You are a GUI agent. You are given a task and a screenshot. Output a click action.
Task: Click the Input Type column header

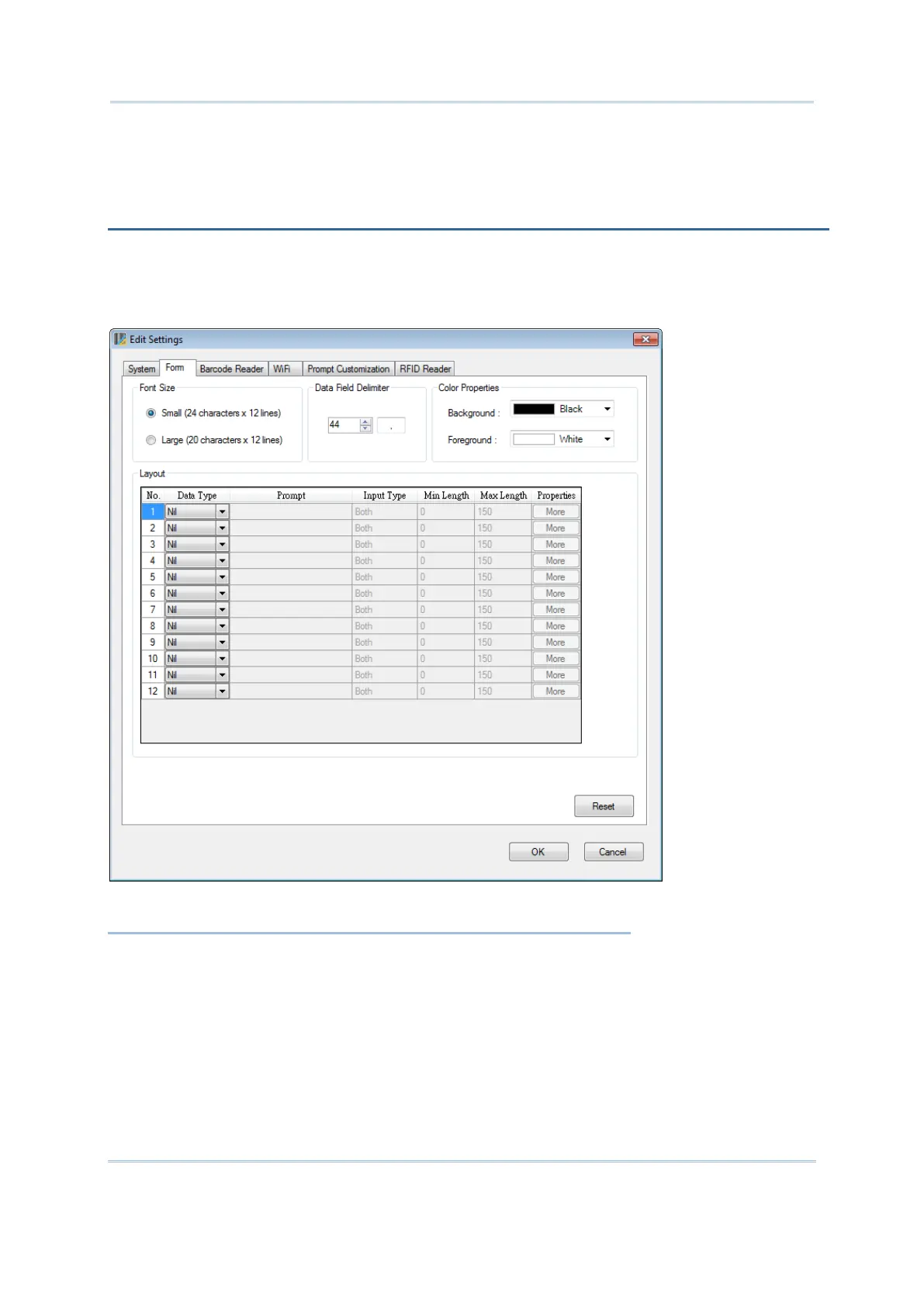(x=385, y=496)
